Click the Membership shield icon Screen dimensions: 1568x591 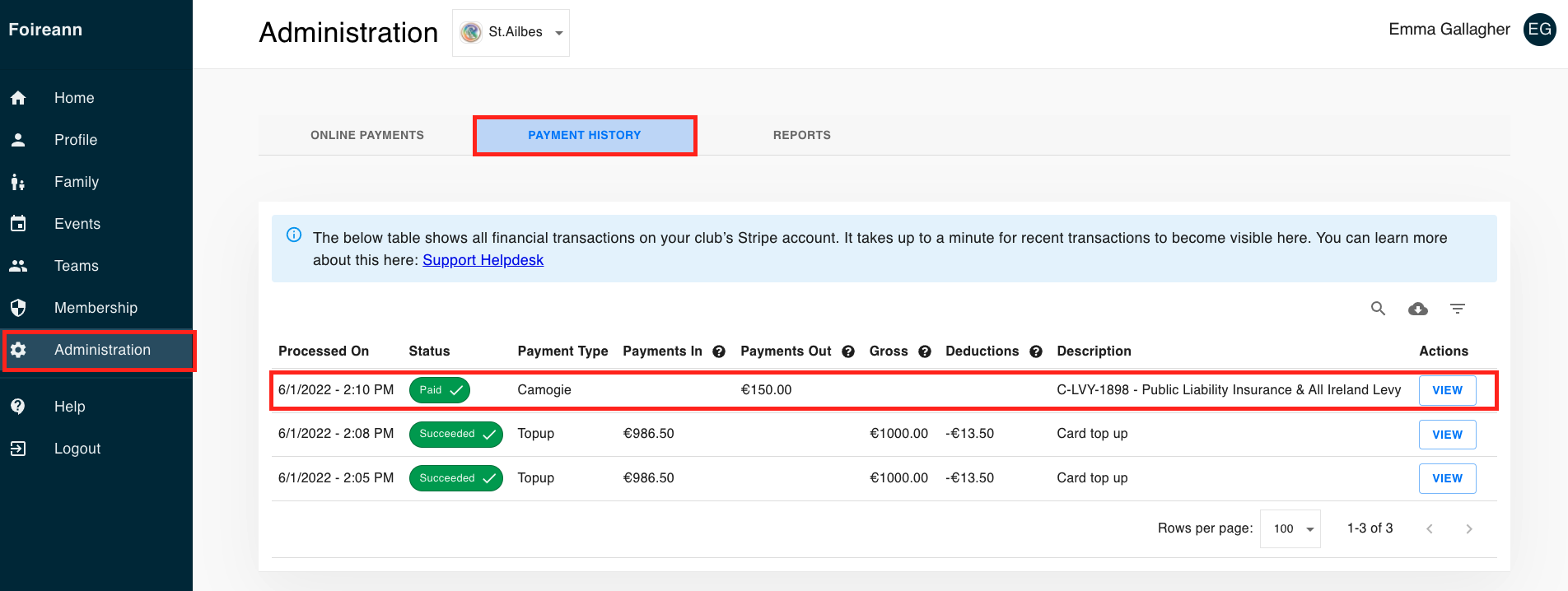click(18, 308)
